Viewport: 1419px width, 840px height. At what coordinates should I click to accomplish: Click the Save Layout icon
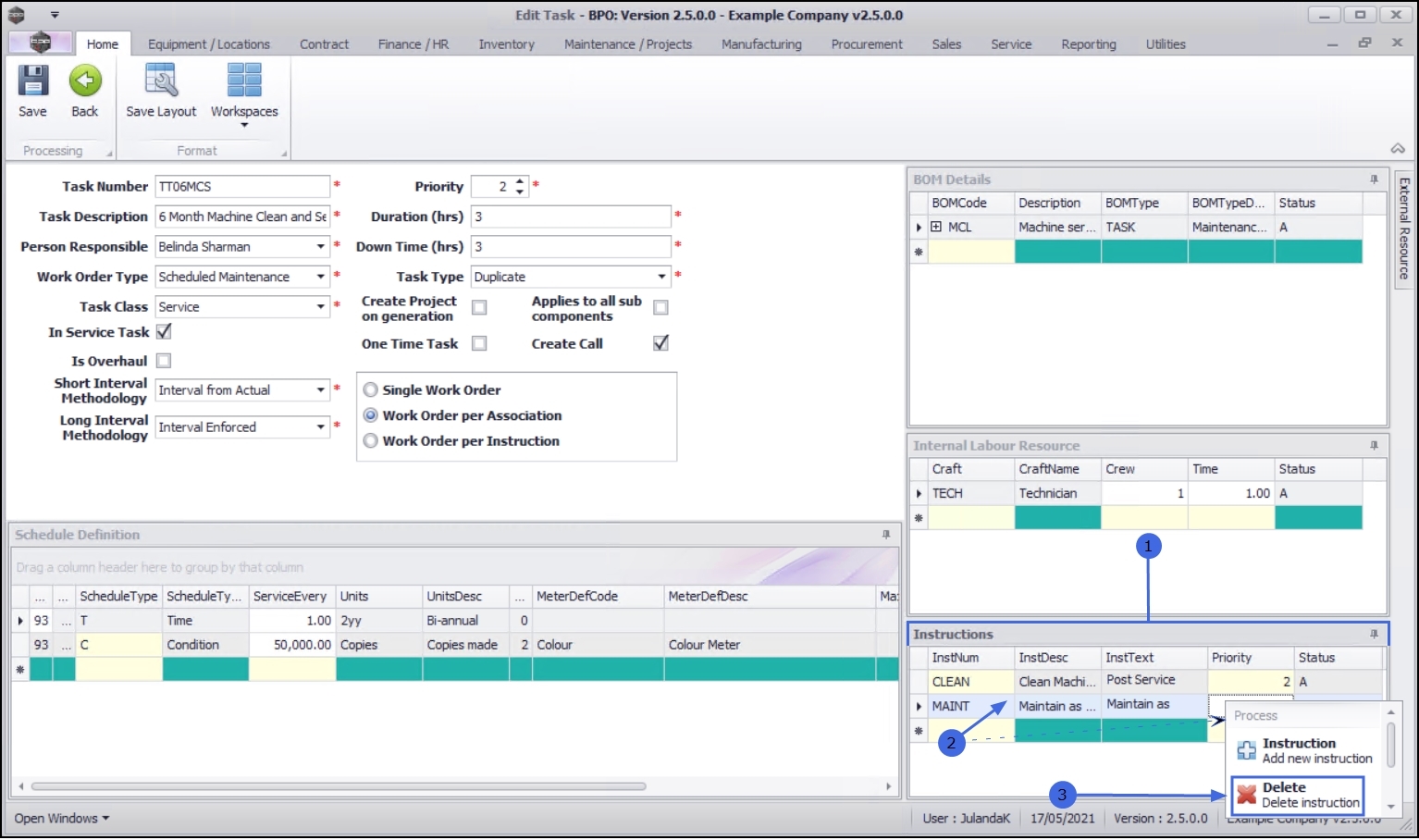[x=161, y=81]
